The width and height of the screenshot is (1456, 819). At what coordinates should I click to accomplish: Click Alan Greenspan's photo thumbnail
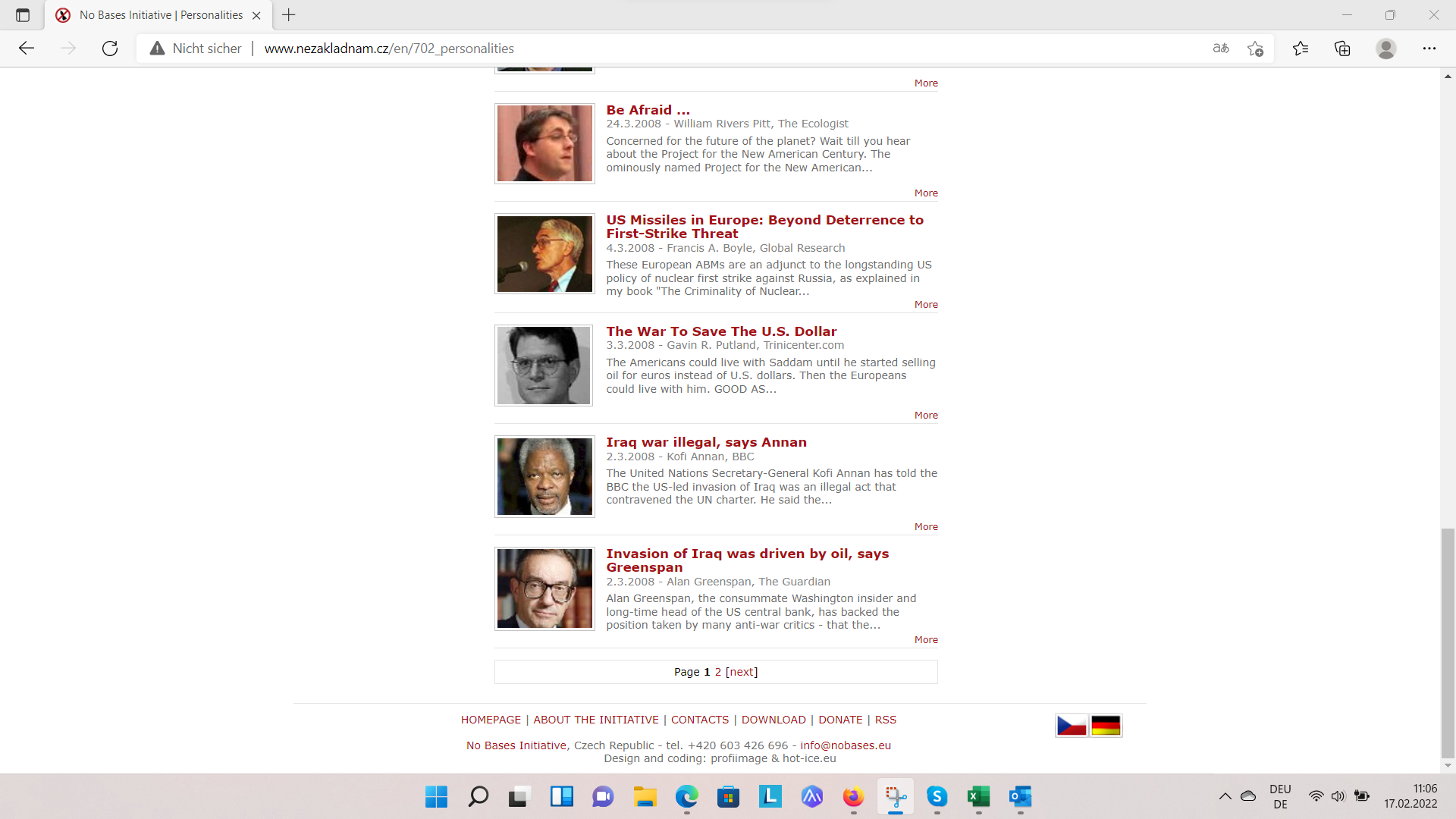(544, 588)
